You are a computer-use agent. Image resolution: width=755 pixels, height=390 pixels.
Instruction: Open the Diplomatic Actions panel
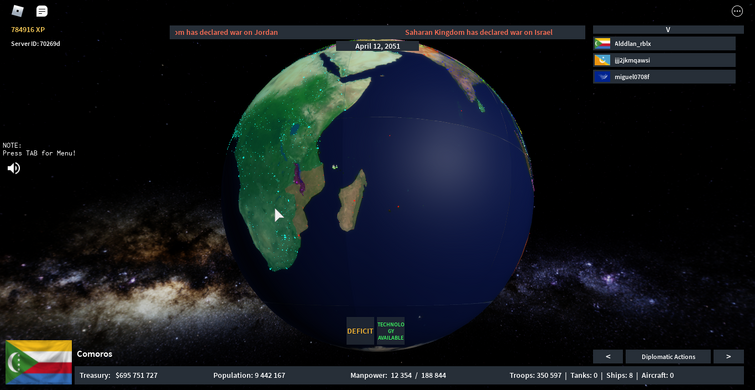coord(668,357)
